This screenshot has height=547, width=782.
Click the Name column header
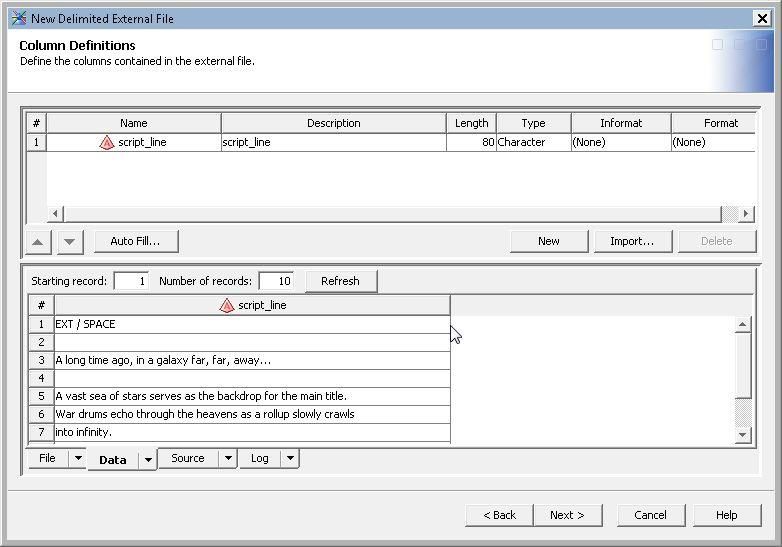[134, 123]
